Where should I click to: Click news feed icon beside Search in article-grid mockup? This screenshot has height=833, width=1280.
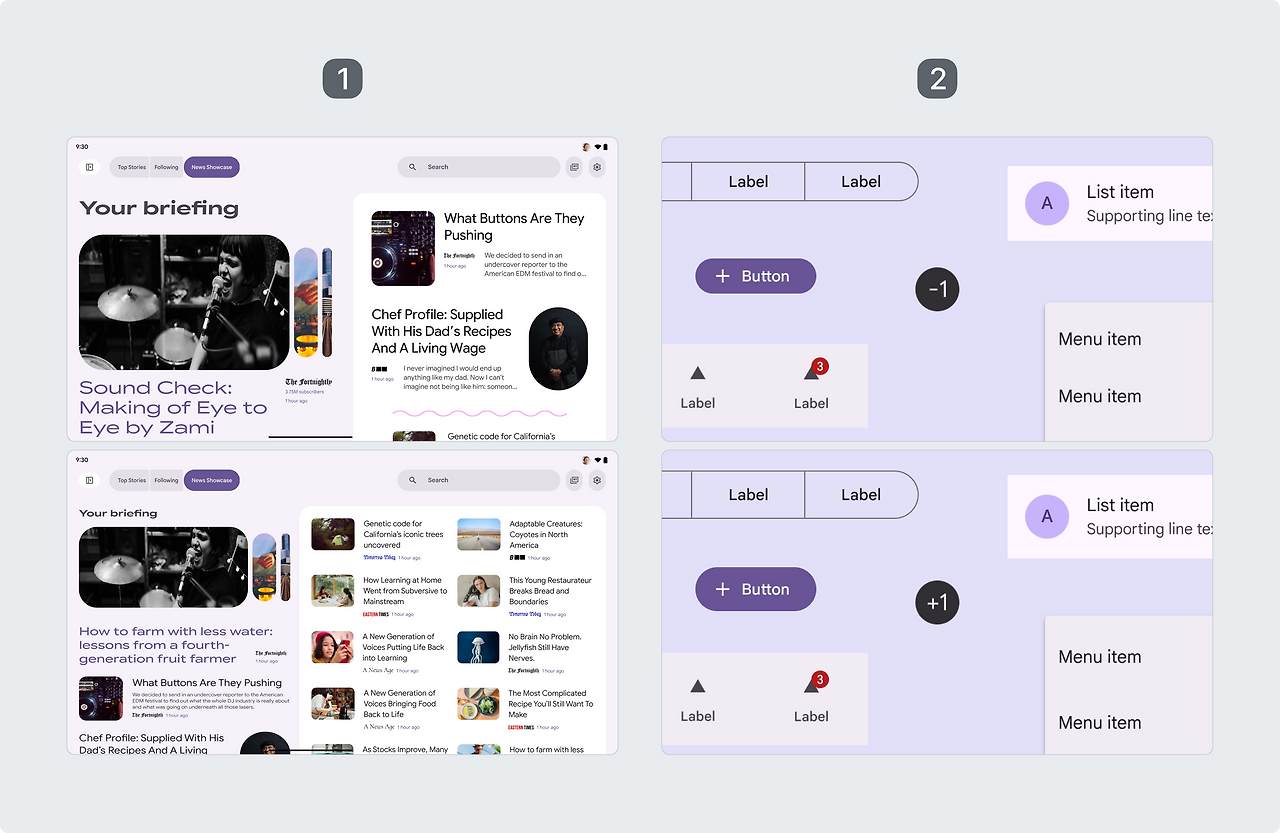tap(574, 480)
